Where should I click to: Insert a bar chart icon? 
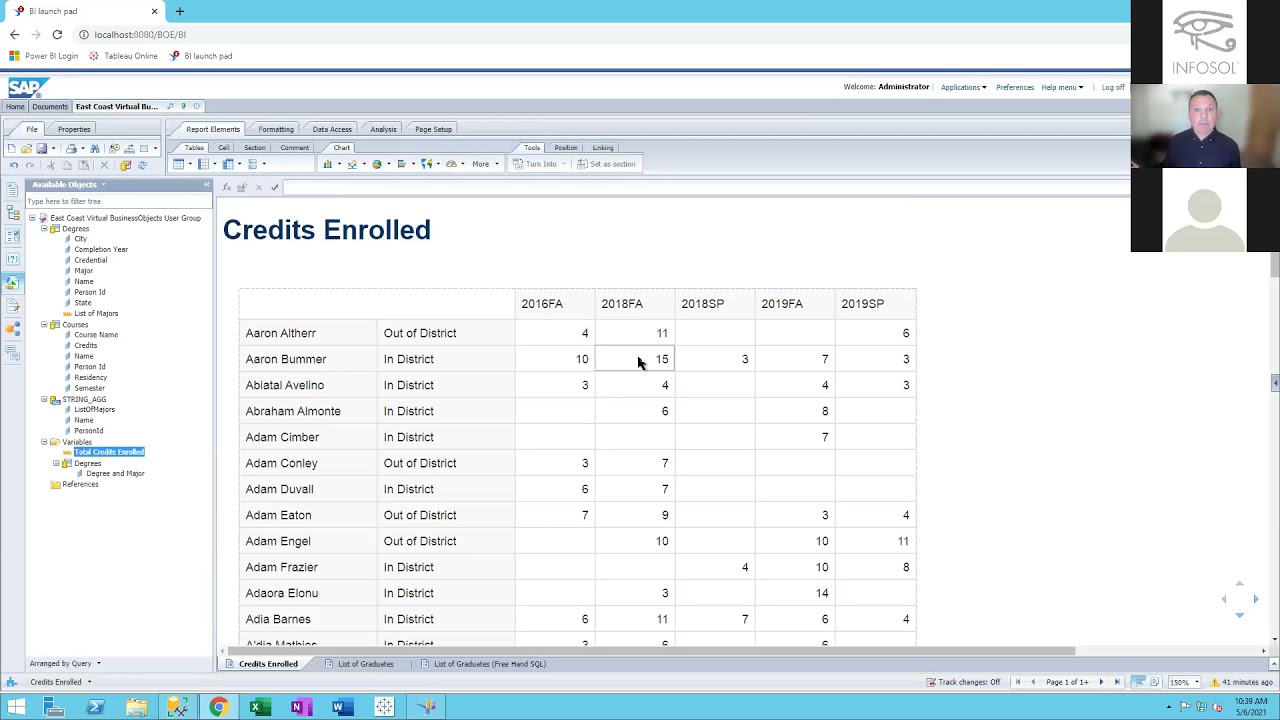(402, 164)
